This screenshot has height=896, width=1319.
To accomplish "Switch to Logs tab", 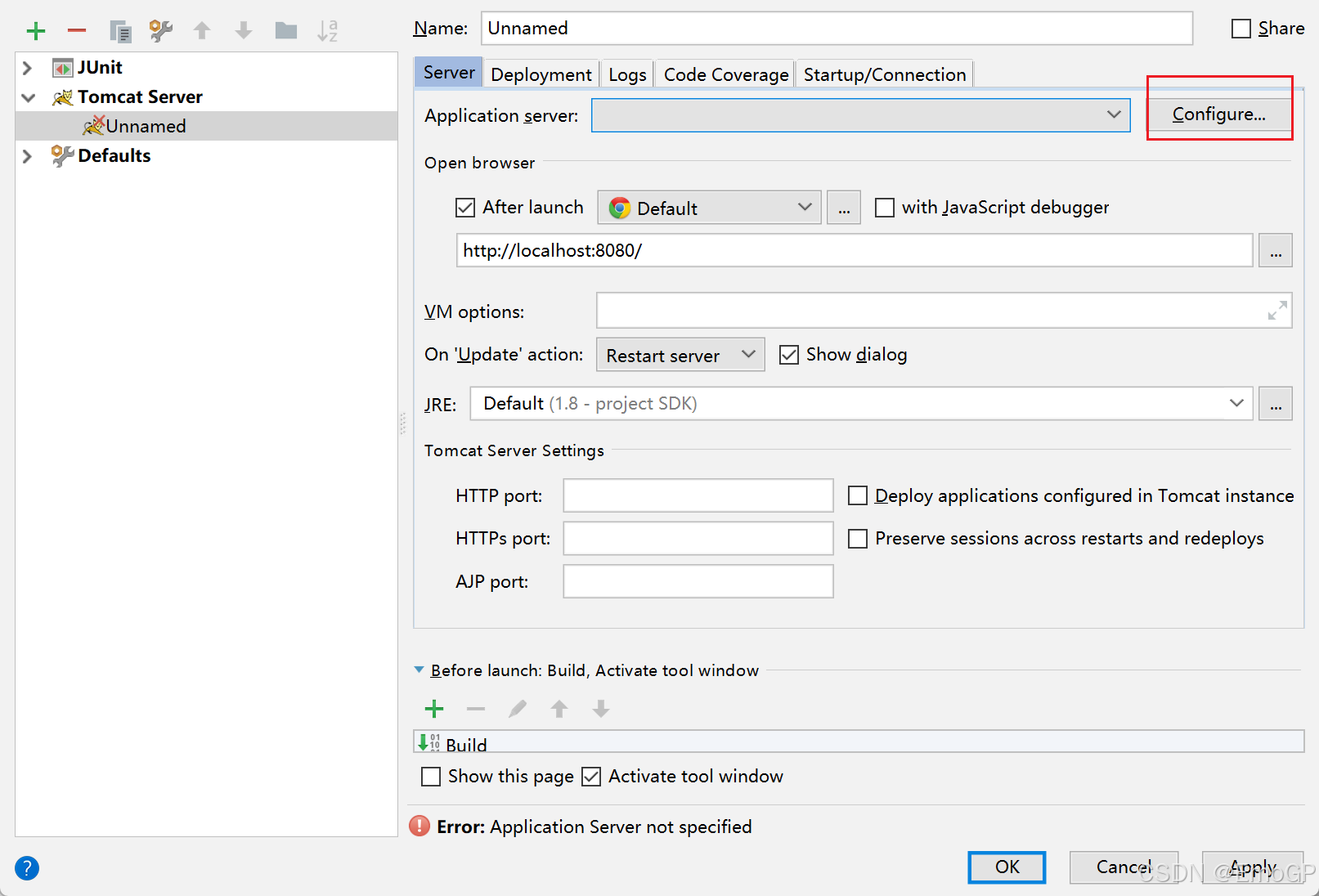I will (627, 74).
